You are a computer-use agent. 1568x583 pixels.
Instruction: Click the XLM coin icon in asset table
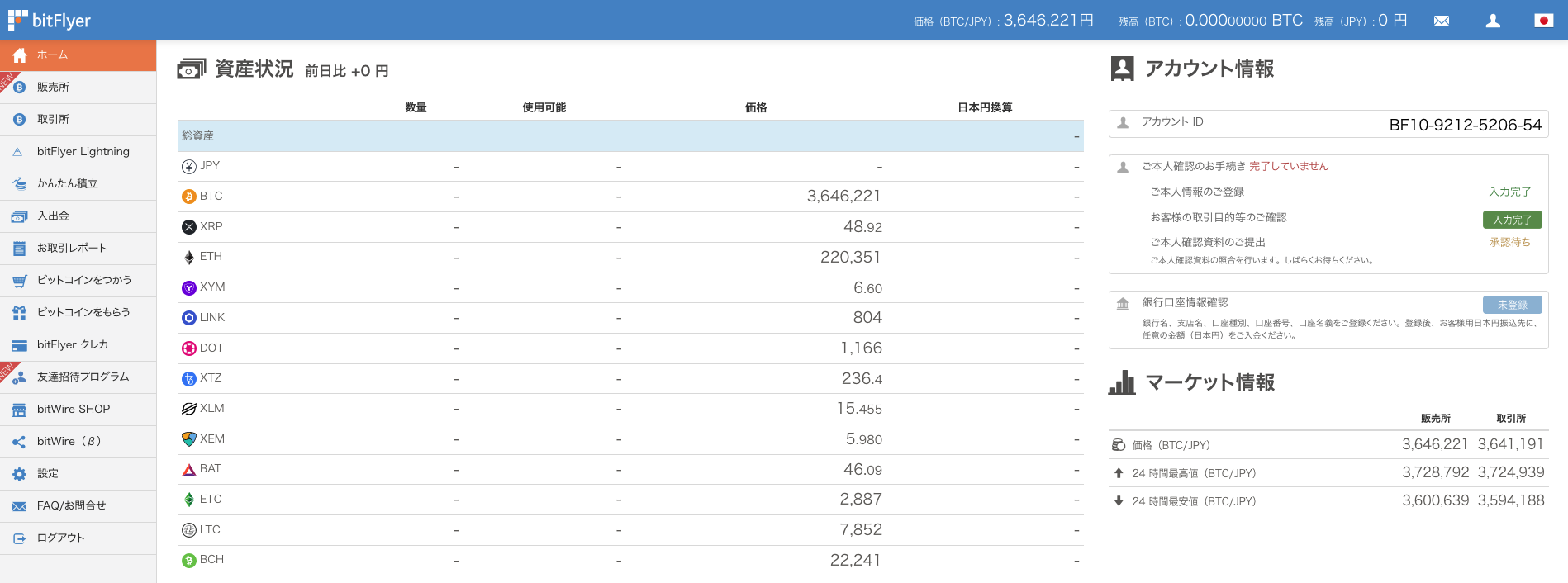[189, 409]
